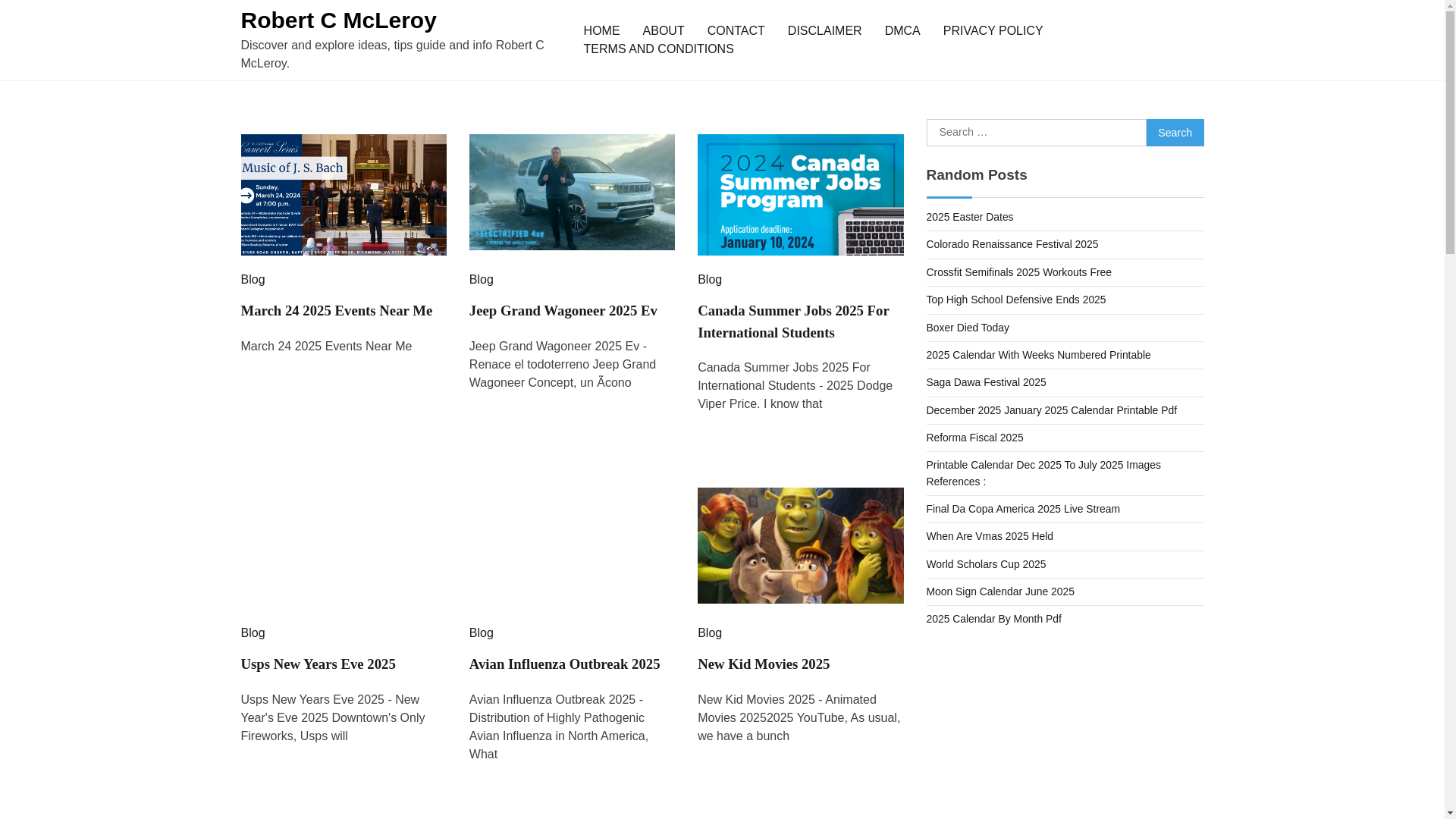The width and height of the screenshot is (1456, 819).
Task: Open the CONTACT page
Action: pyautogui.click(x=736, y=31)
